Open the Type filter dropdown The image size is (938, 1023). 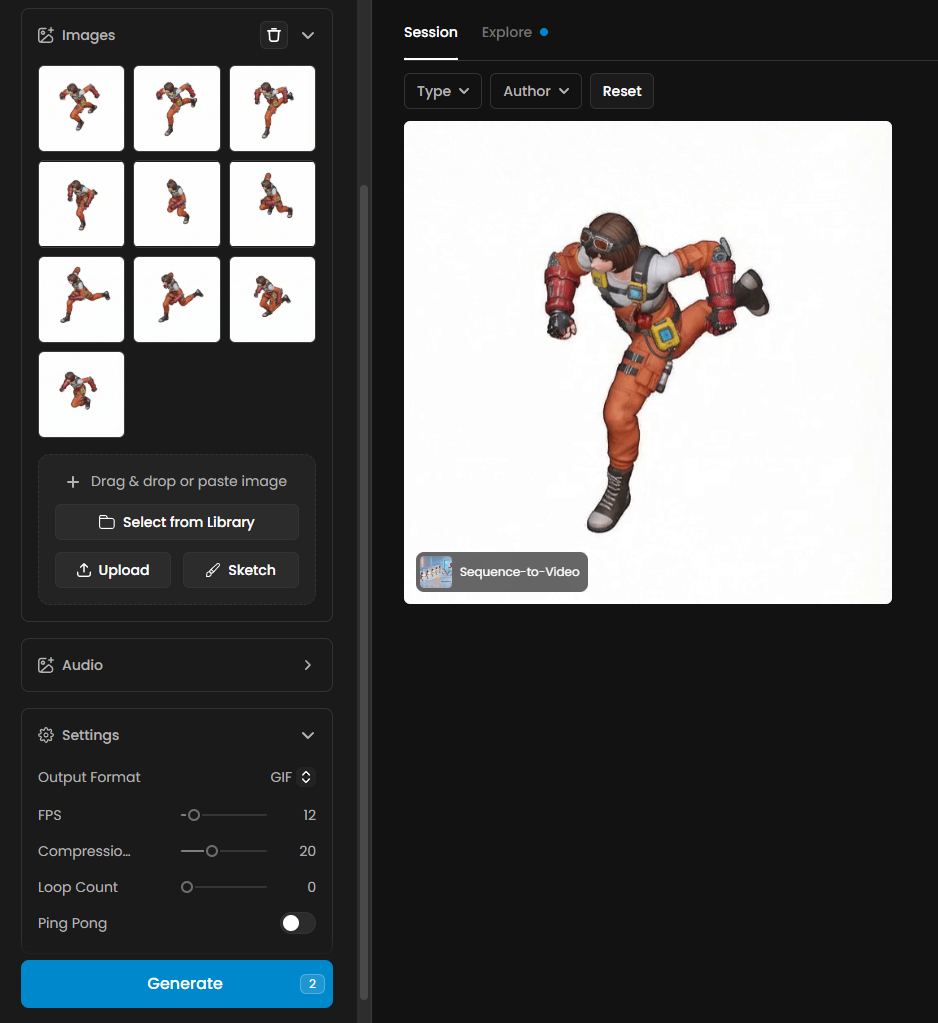pos(443,91)
